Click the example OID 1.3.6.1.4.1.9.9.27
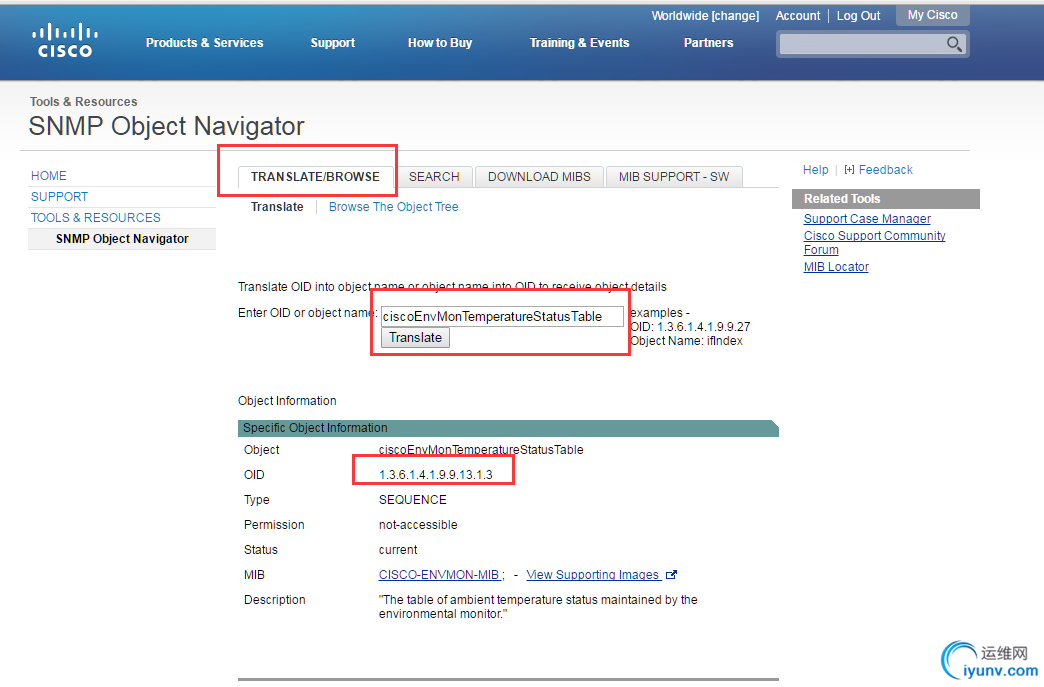This screenshot has width=1044, height=687. tap(704, 327)
